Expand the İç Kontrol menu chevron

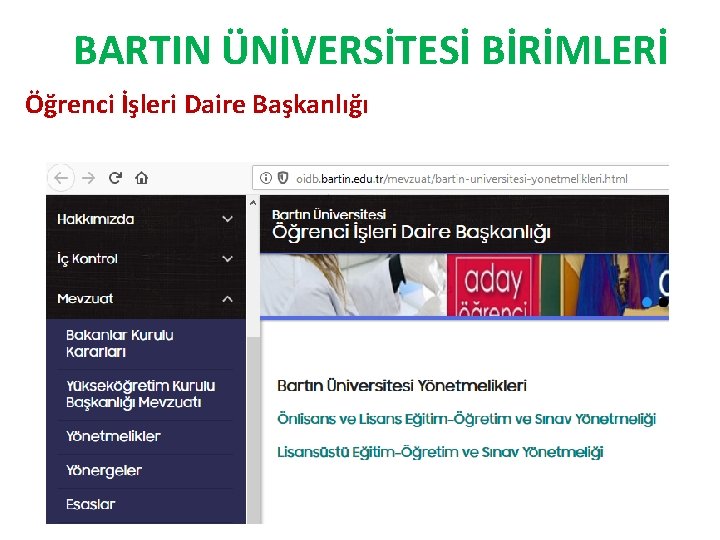tap(227, 259)
